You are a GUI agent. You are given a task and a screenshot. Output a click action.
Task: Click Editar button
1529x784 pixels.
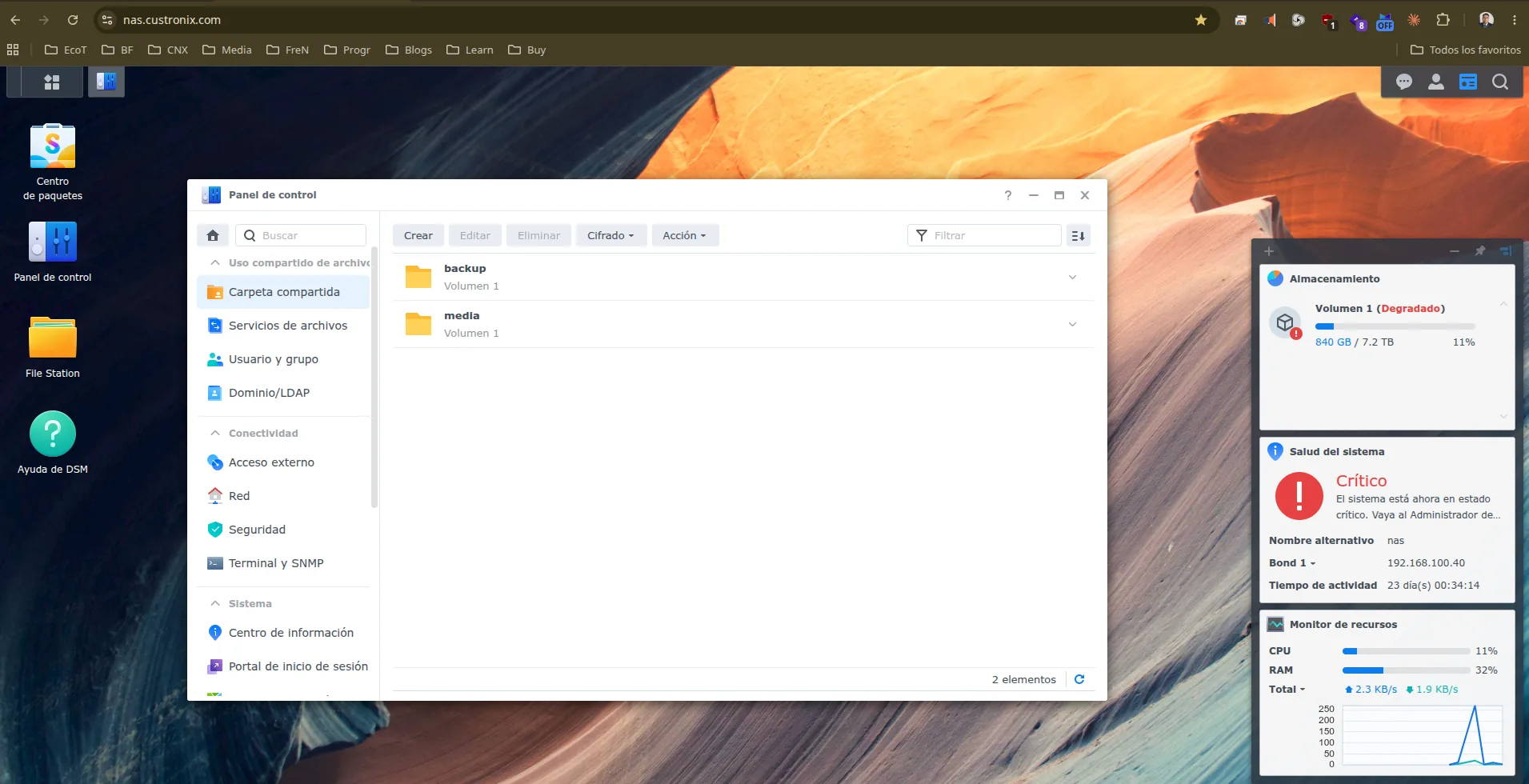tap(475, 235)
